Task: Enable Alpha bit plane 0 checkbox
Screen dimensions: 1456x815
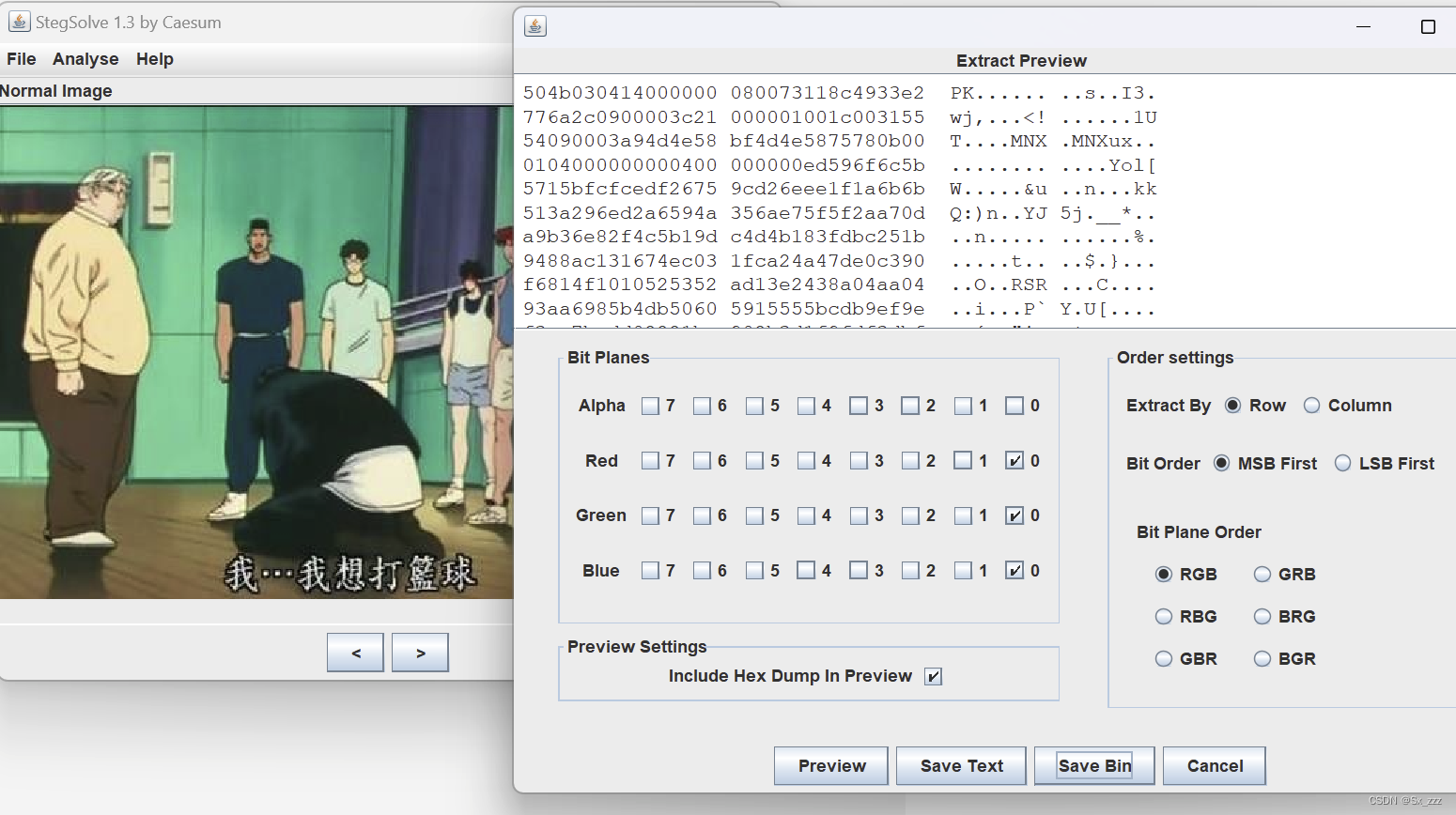Action: (1015, 406)
